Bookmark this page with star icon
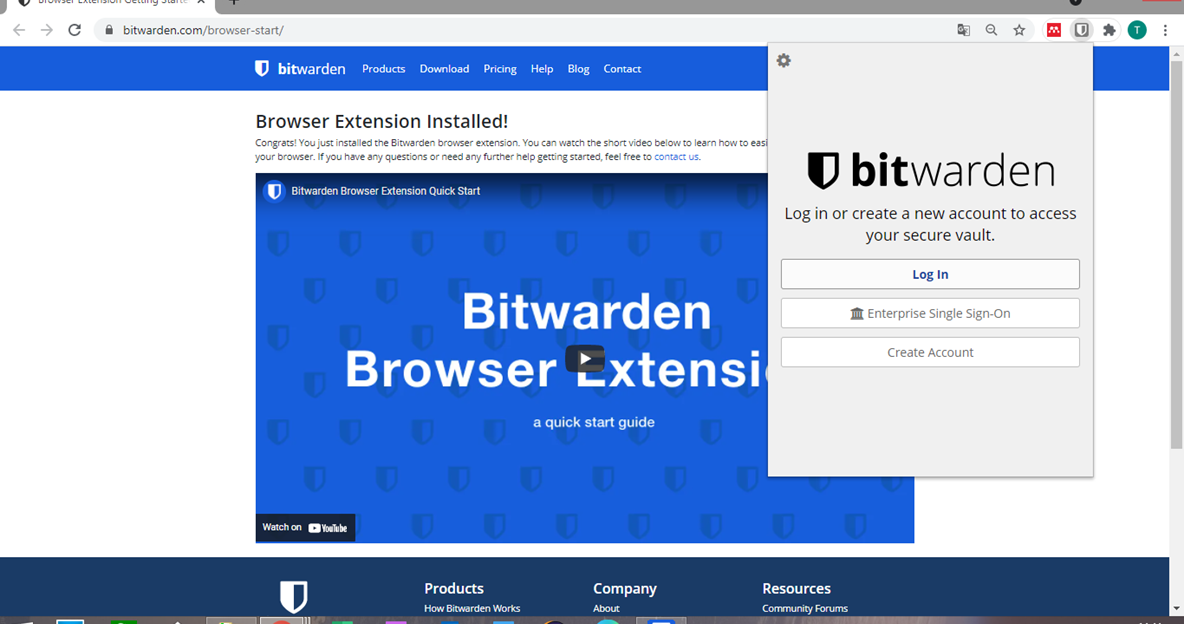Image resolution: width=1184 pixels, height=624 pixels. (1019, 30)
